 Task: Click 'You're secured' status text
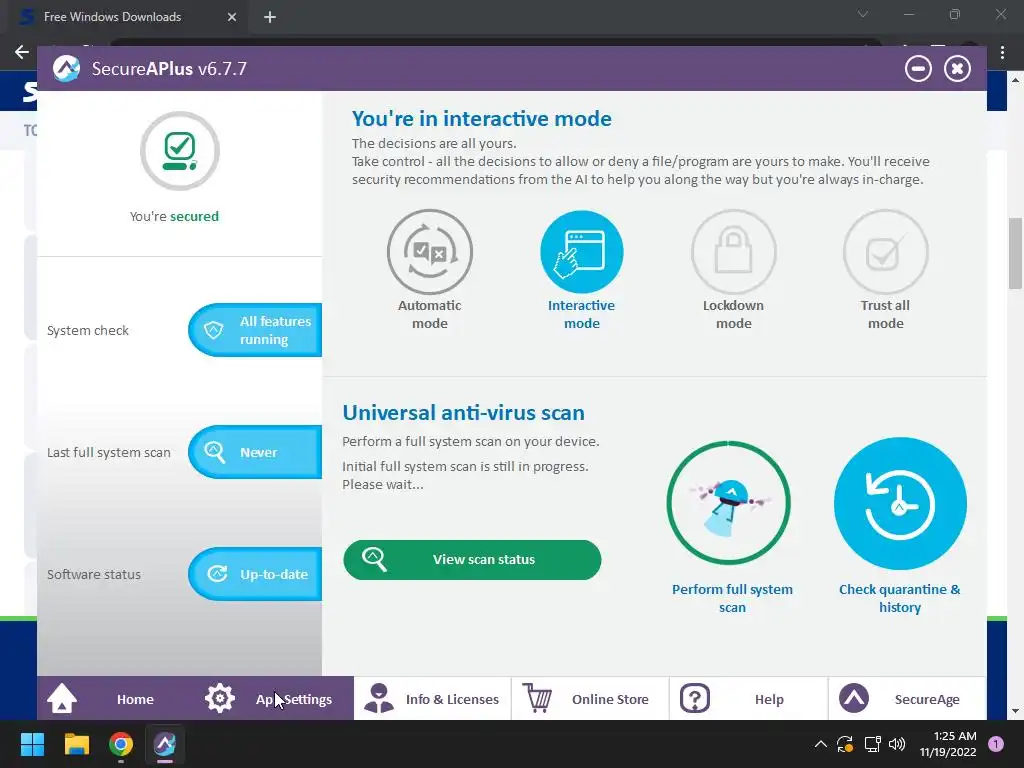(174, 216)
